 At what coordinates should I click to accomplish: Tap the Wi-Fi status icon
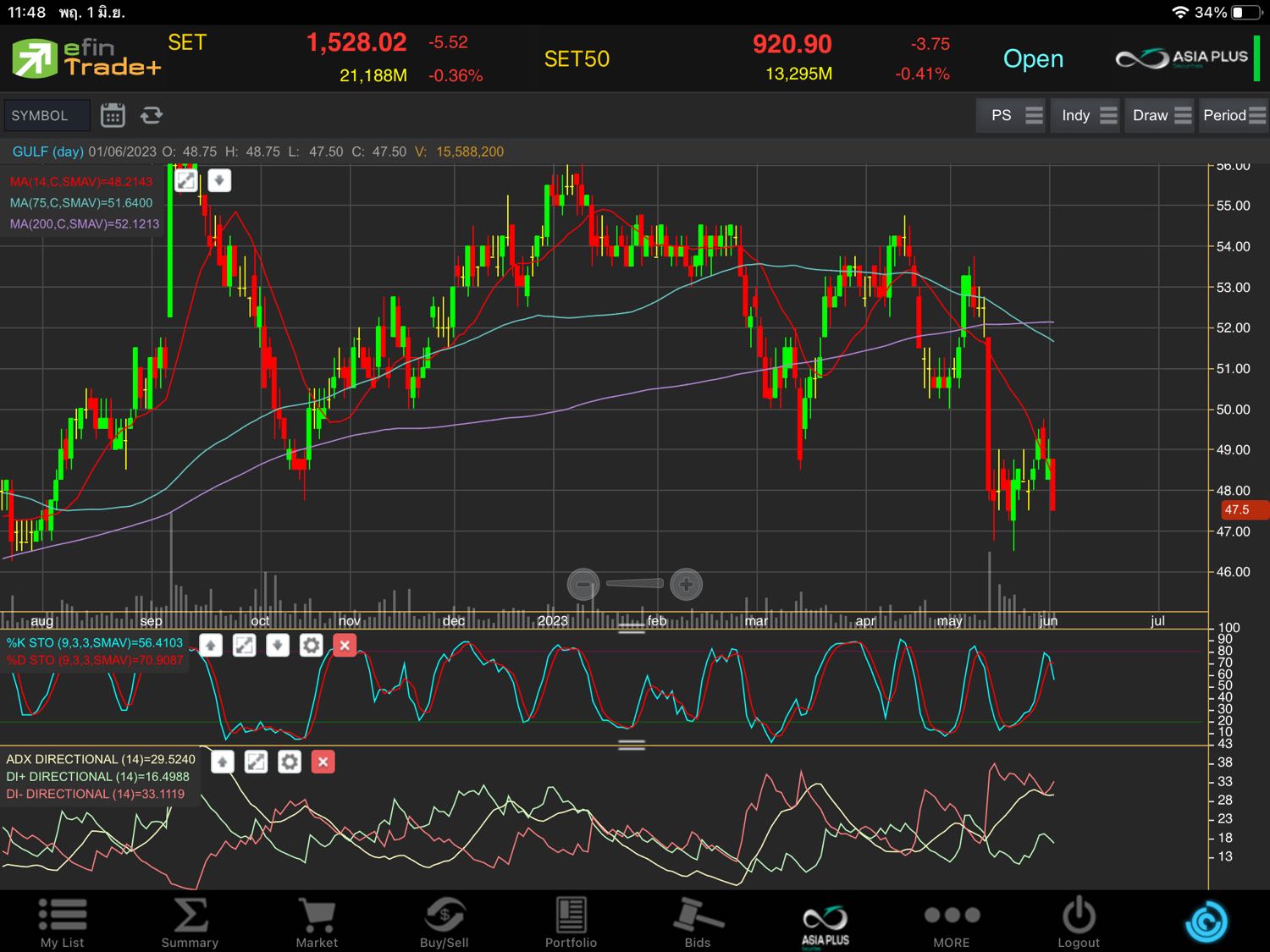point(1180,13)
